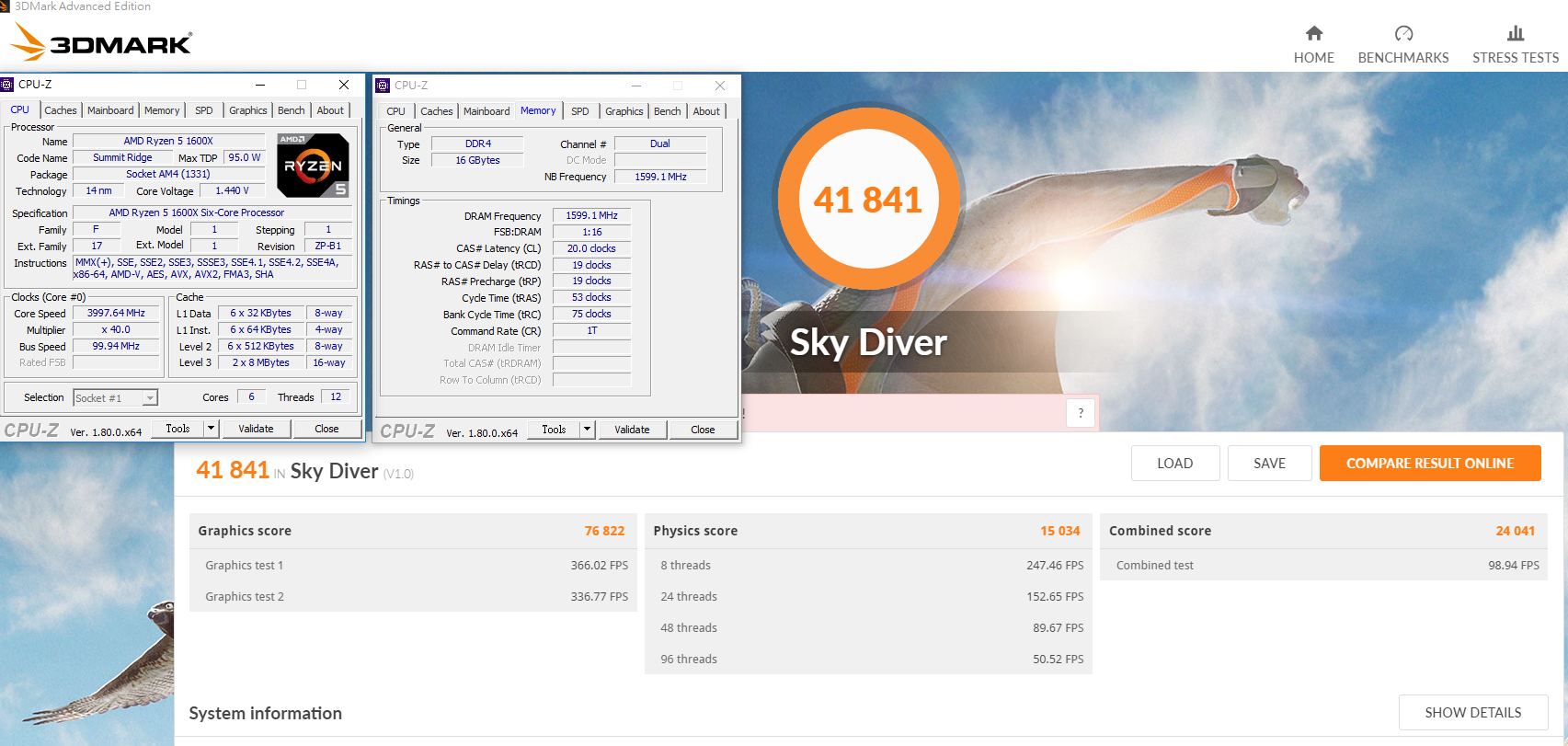Open SPD tab in right CPU-Z
Image resolution: width=1568 pixels, height=746 pixels.
click(580, 111)
